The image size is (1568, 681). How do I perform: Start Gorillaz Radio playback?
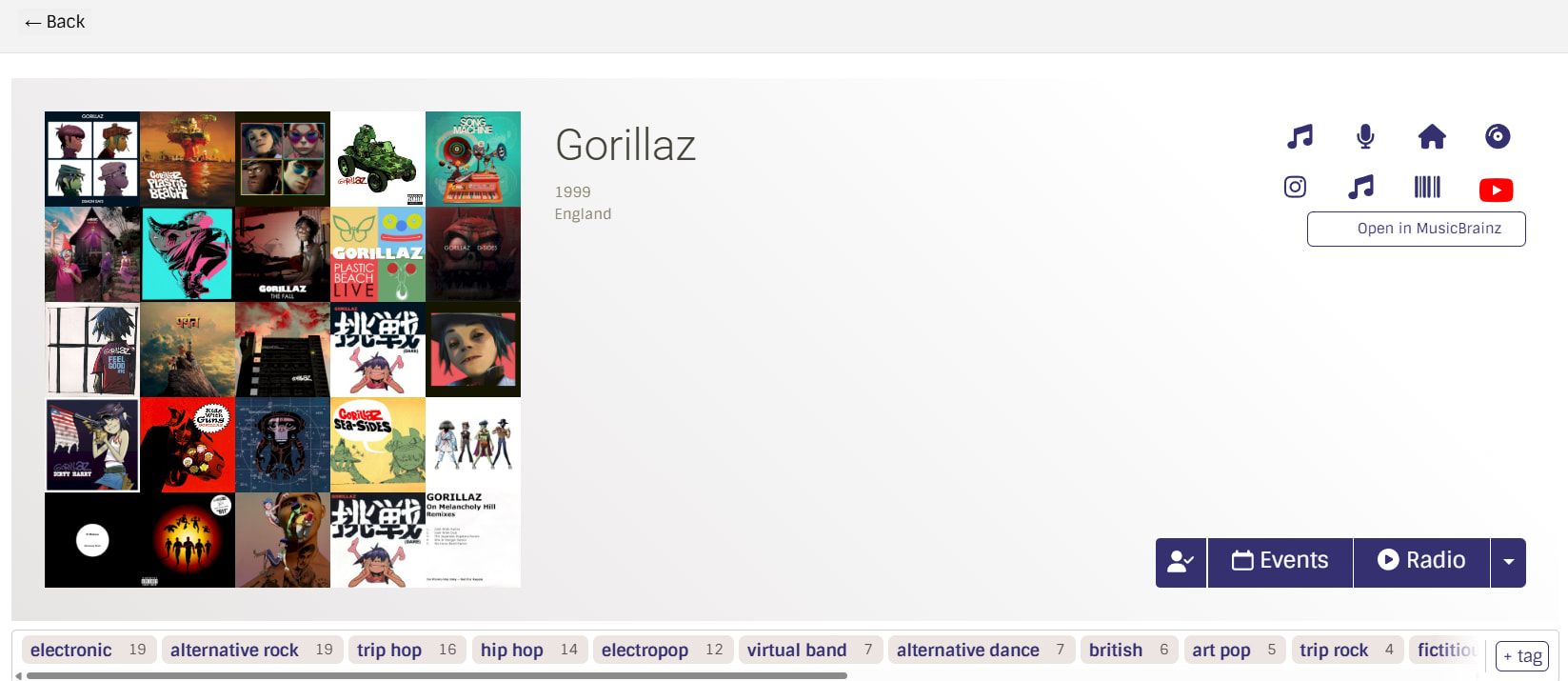pyautogui.click(x=1420, y=562)
